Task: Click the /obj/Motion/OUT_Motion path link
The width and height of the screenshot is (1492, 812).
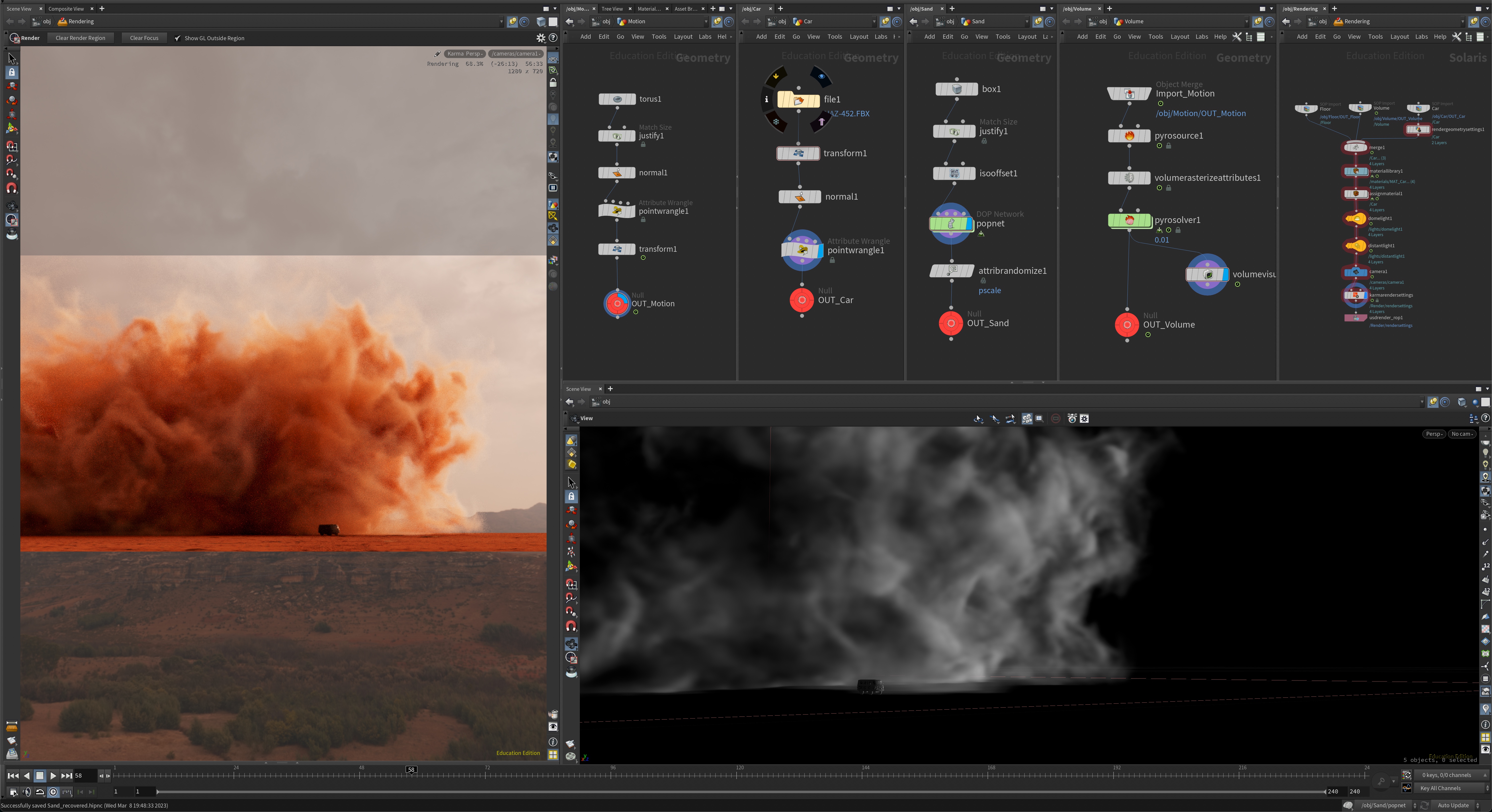Action: coord(1201,114)
